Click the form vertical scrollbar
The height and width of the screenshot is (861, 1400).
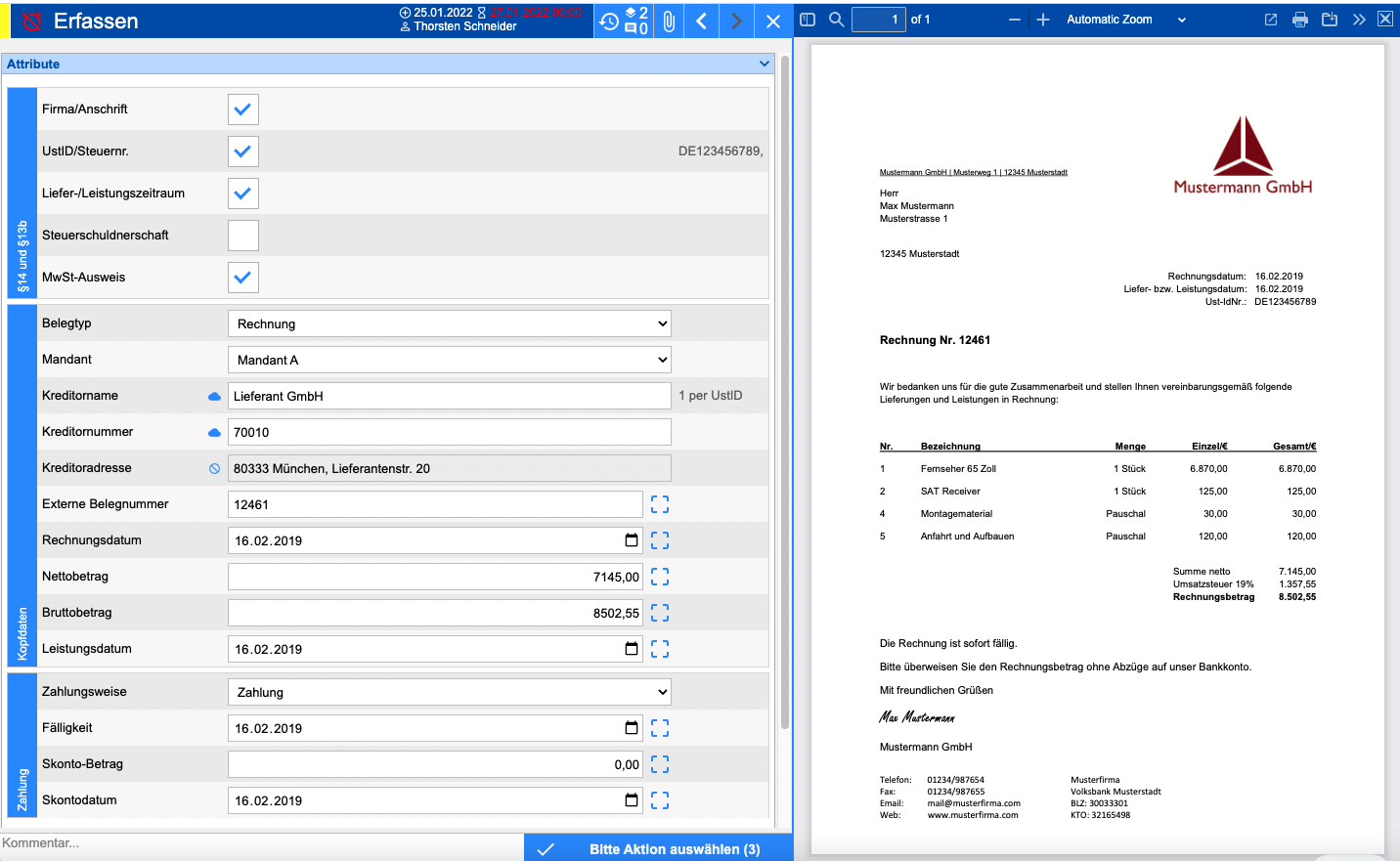pos(785,391)
